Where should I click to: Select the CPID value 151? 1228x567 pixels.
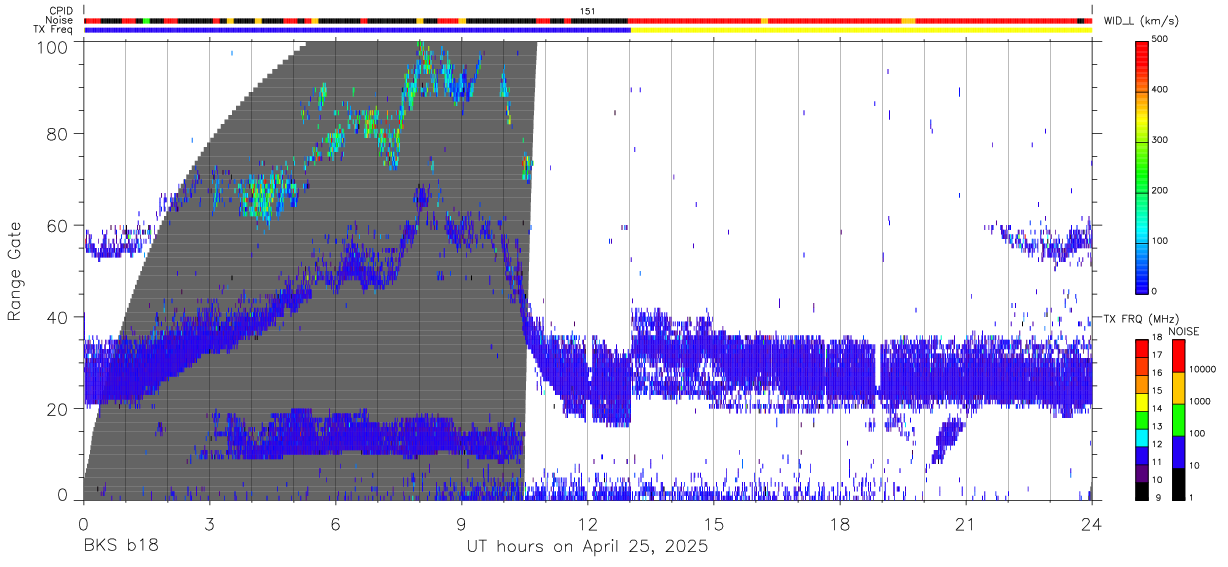pos(588,10)
